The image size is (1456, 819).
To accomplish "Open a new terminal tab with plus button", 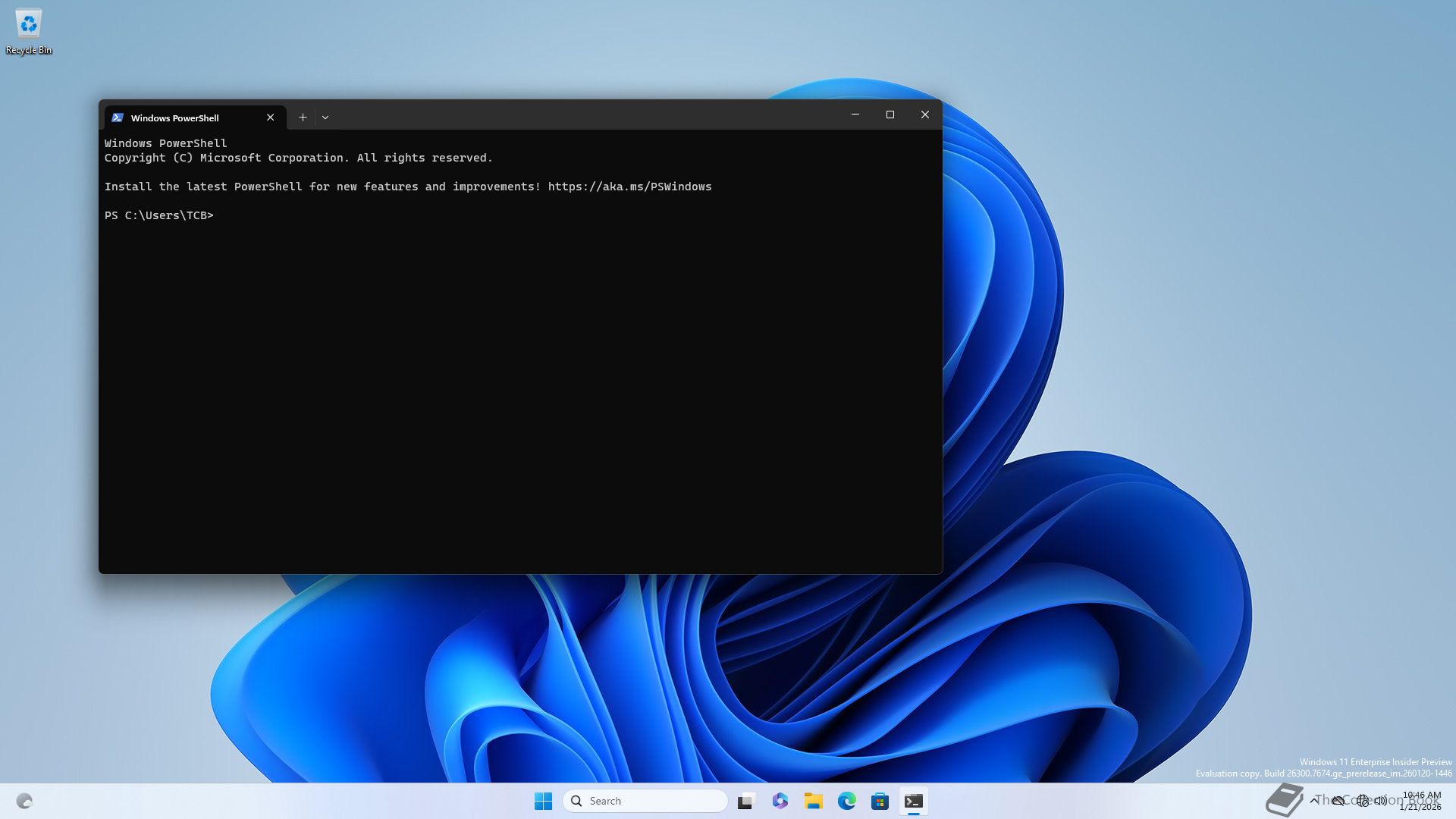I will click(x=303, y=117).
